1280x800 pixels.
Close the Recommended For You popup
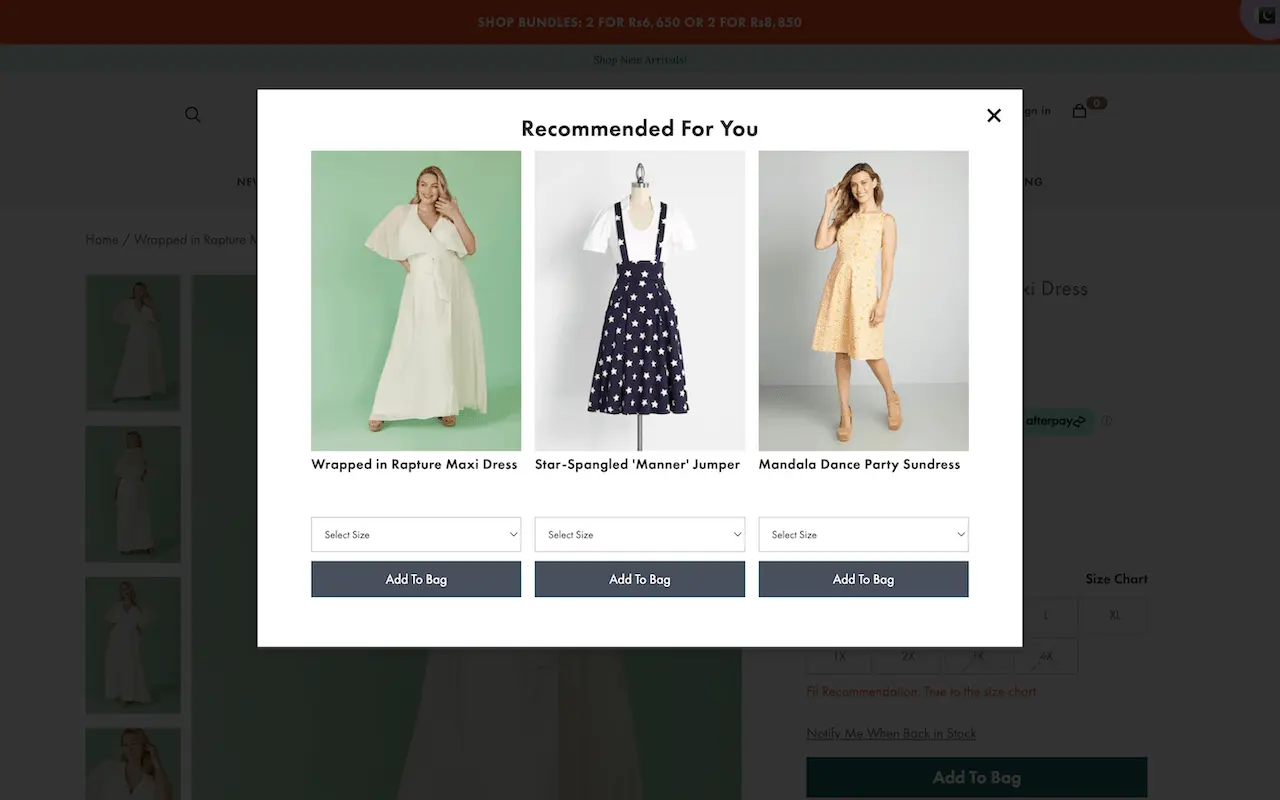click(x=993, y=115)
